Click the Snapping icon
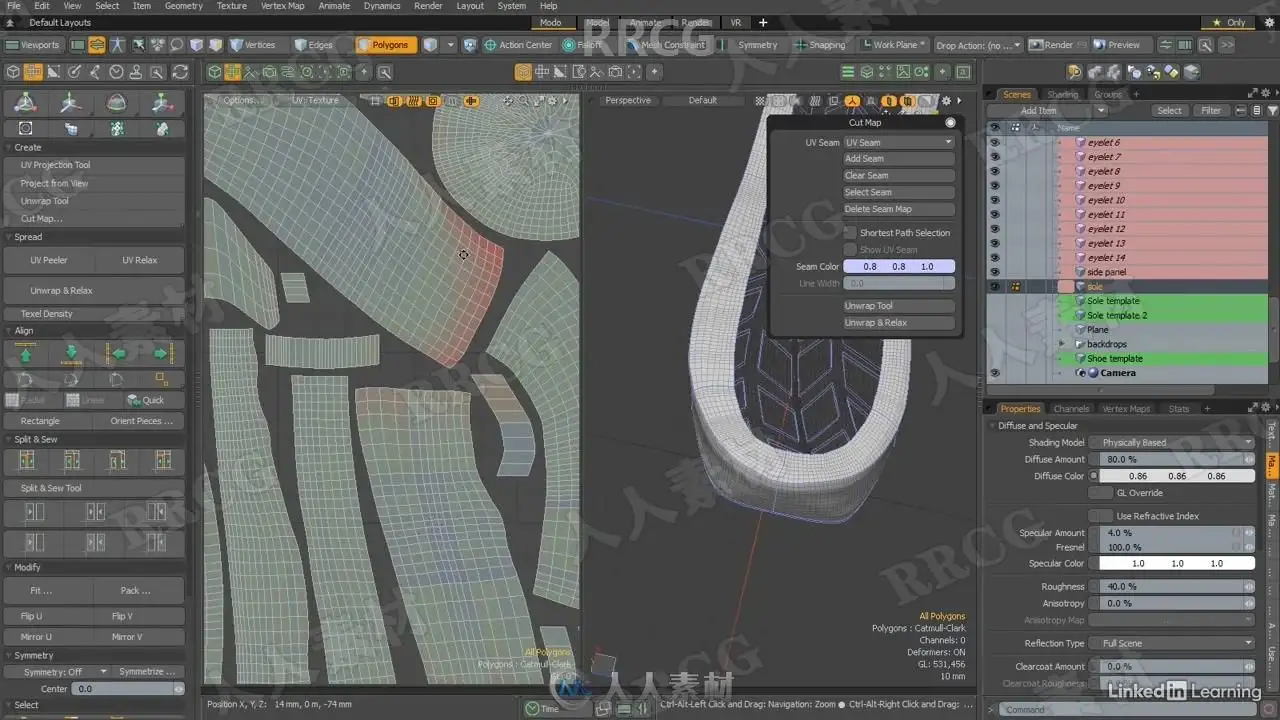 (x=800, y=45)
